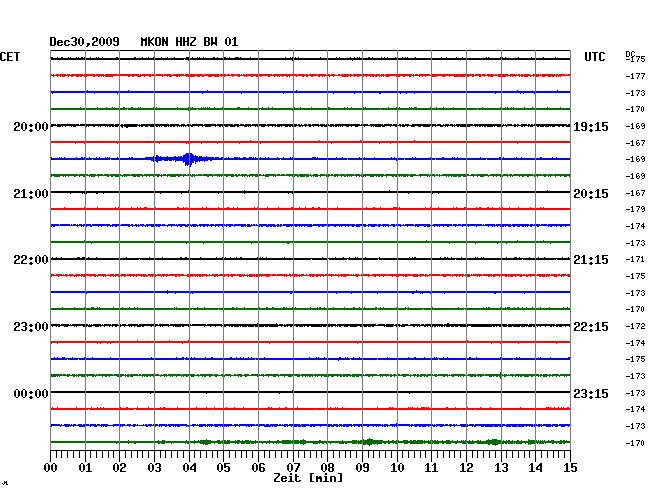This screenshot has height=494, width=650.
Task: Click the DC value beside the 19:15 label
Action: pos(635,126)
